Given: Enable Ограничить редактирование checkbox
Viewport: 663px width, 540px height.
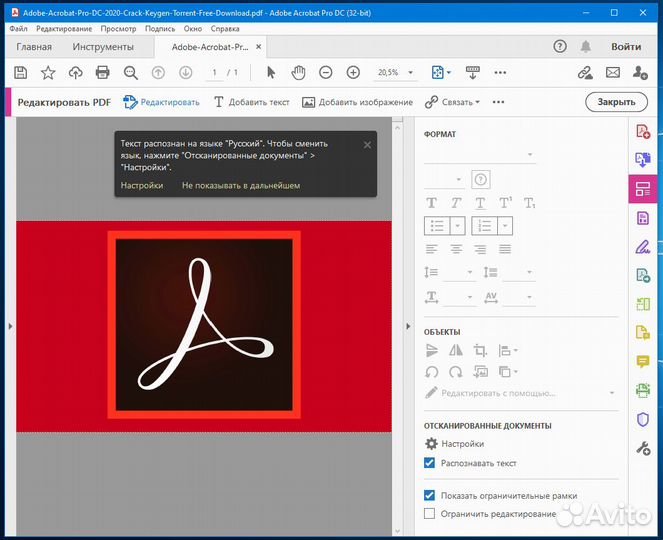Looking at the screenshot, I should (429, 513).
